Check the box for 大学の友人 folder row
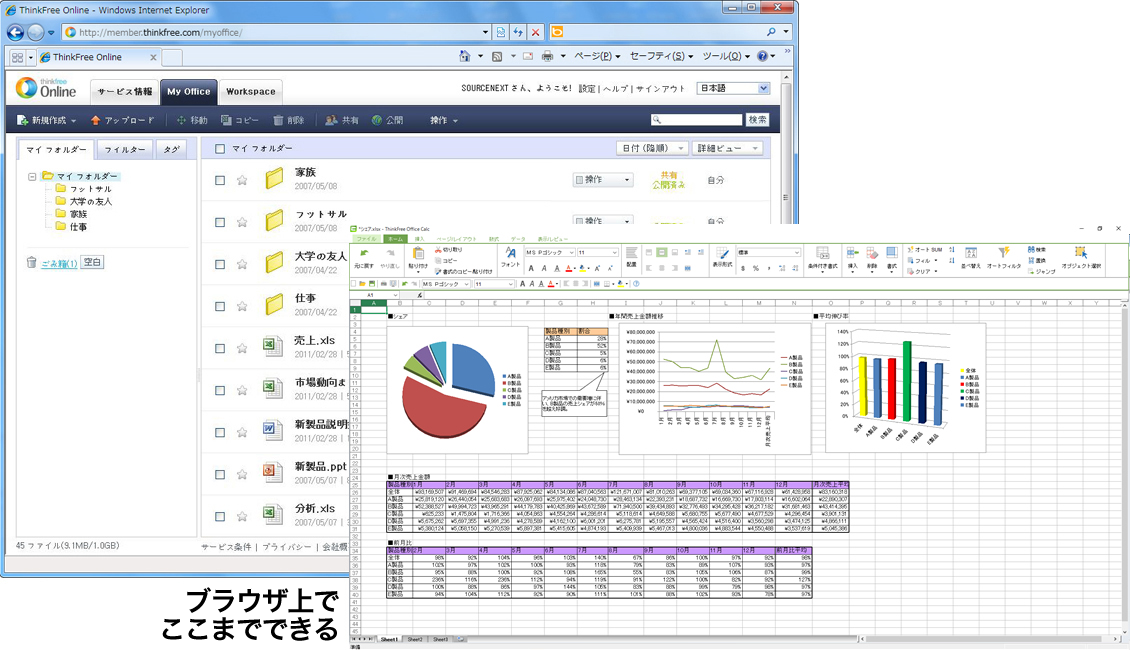The height and width of the screenshot is (650, 1130). (x=220, y=264)
